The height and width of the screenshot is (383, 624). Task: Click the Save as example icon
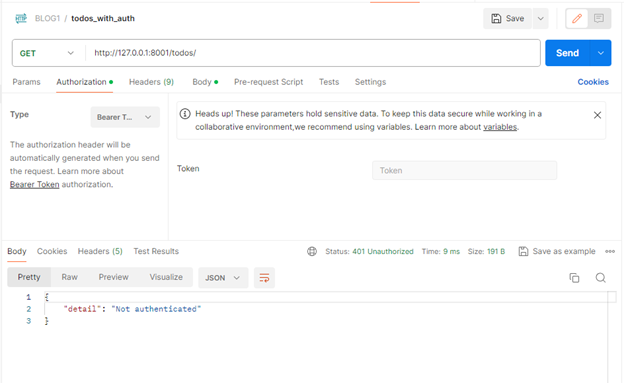(523, 251)
